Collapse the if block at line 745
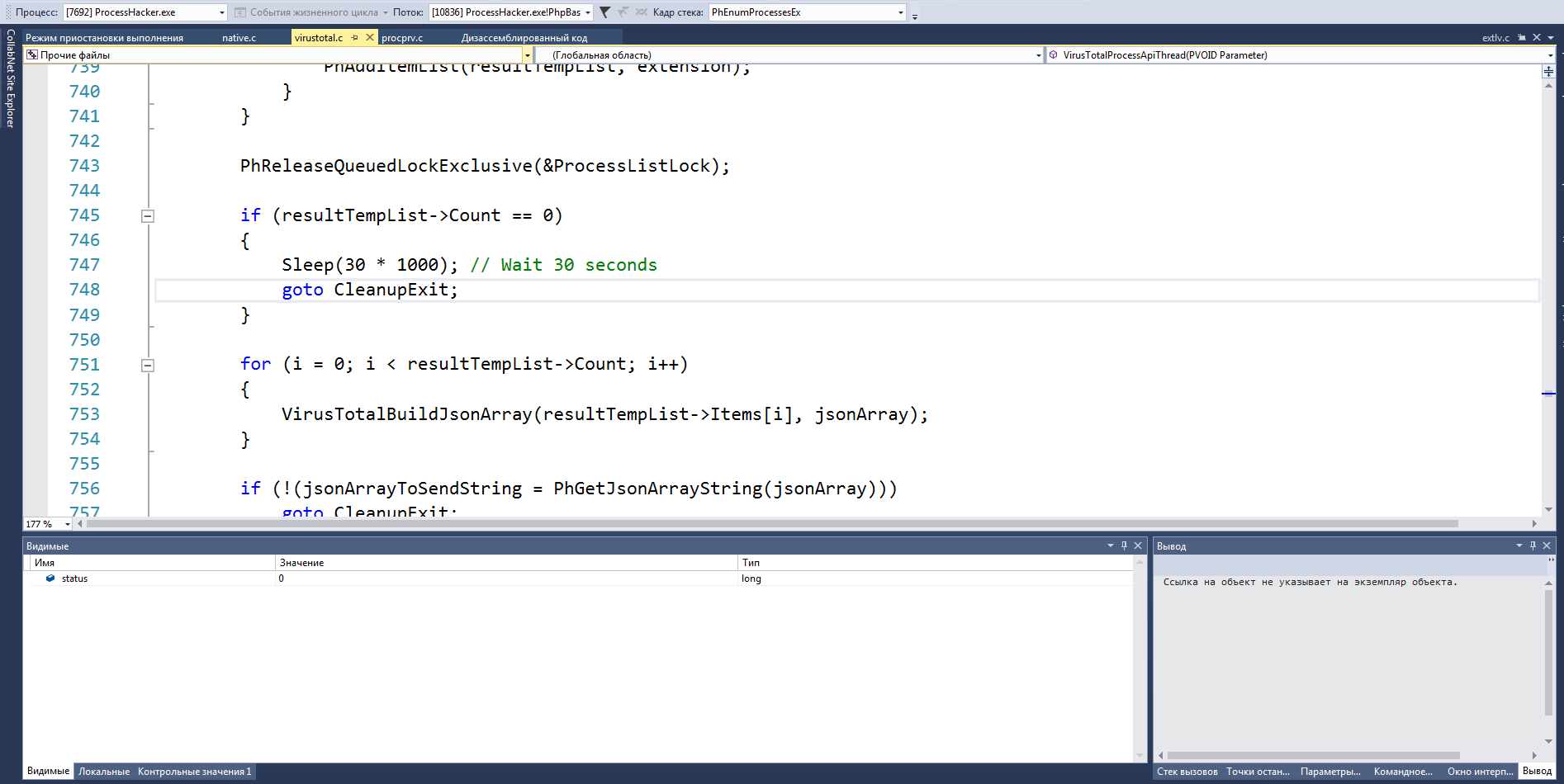Screen dimensions: 1564x784 (x=148, y=216)
